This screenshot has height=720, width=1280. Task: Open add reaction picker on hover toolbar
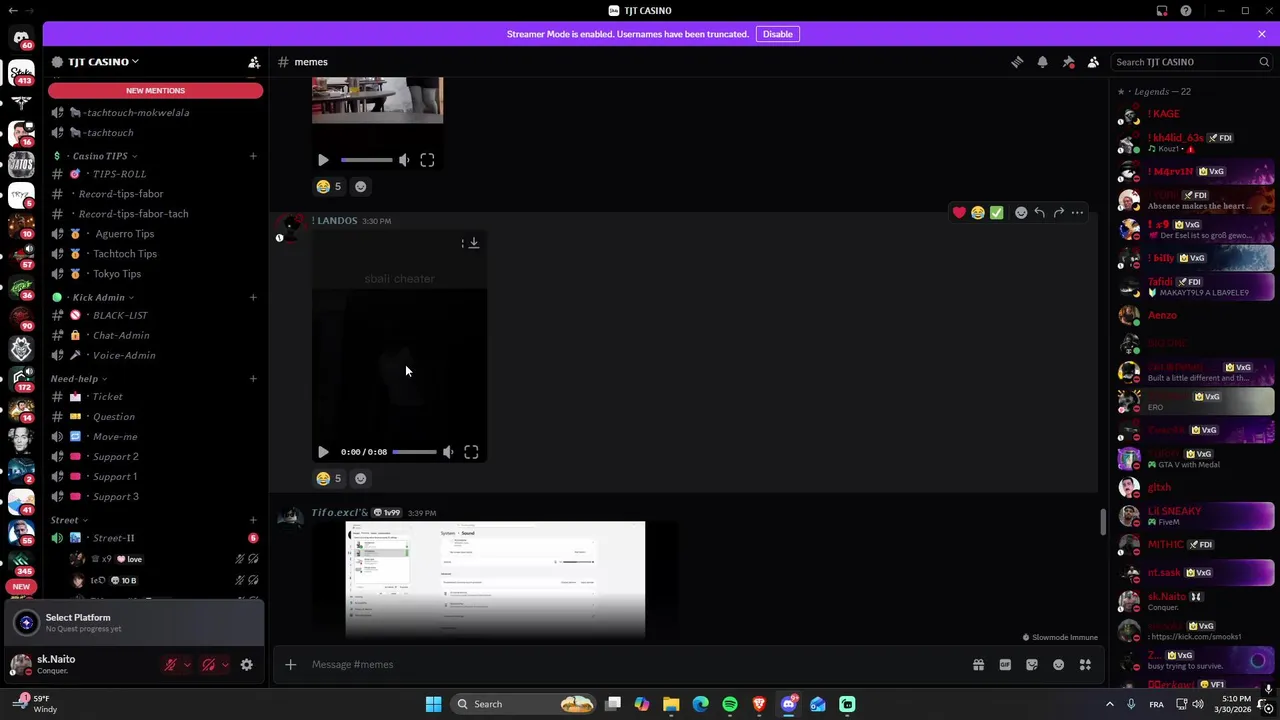click(x=1021, y=212)
